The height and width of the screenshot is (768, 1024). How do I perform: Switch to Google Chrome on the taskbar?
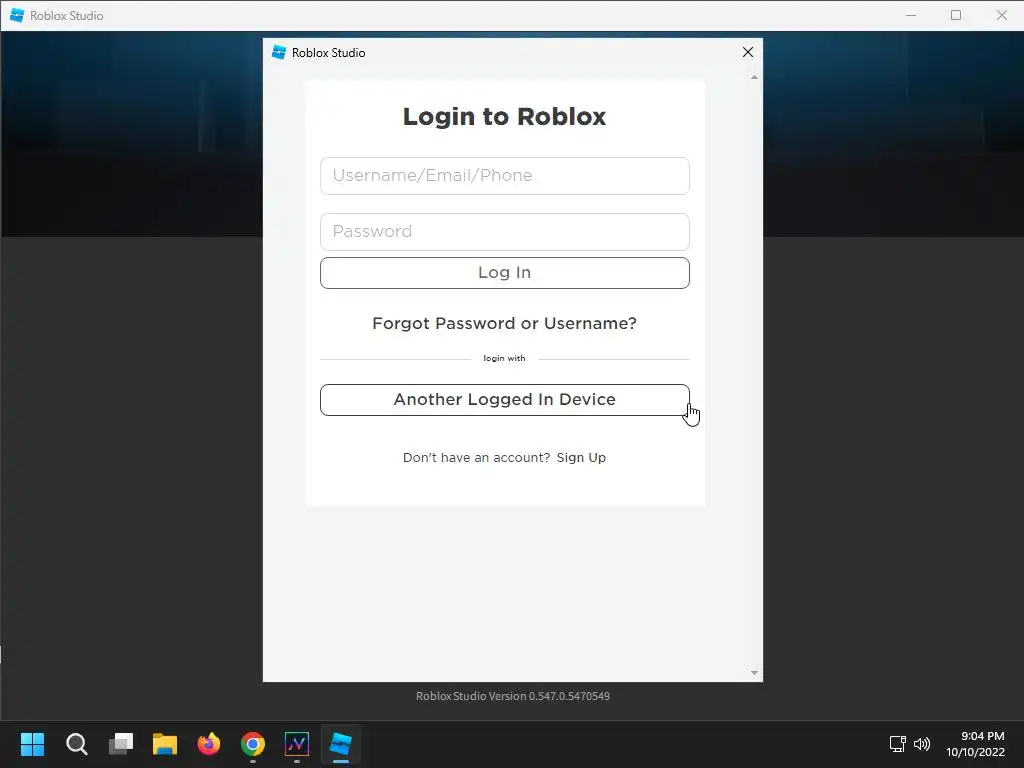253,744
